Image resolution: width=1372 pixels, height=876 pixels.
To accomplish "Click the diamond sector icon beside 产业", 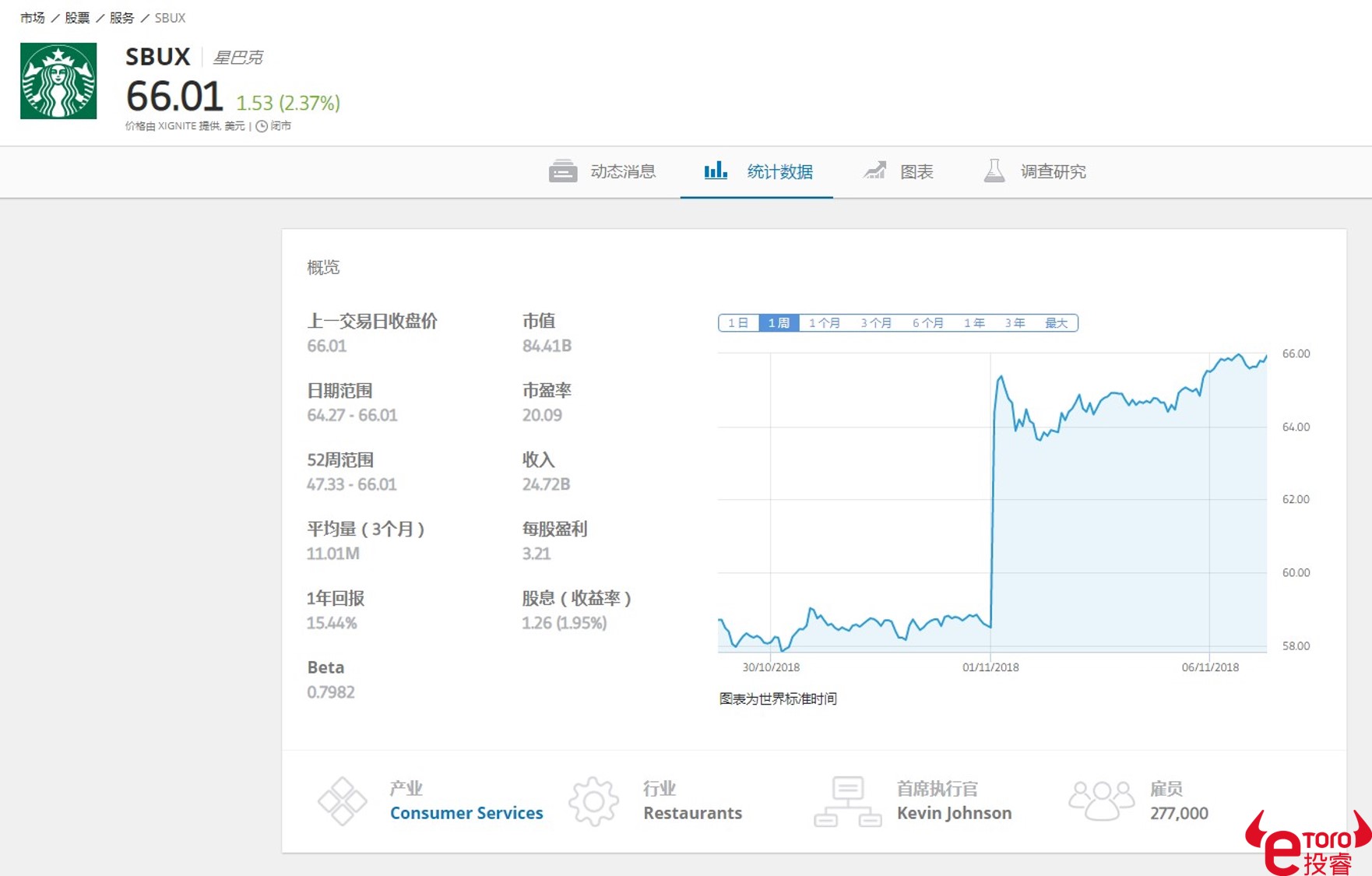I will click(343, 801).
